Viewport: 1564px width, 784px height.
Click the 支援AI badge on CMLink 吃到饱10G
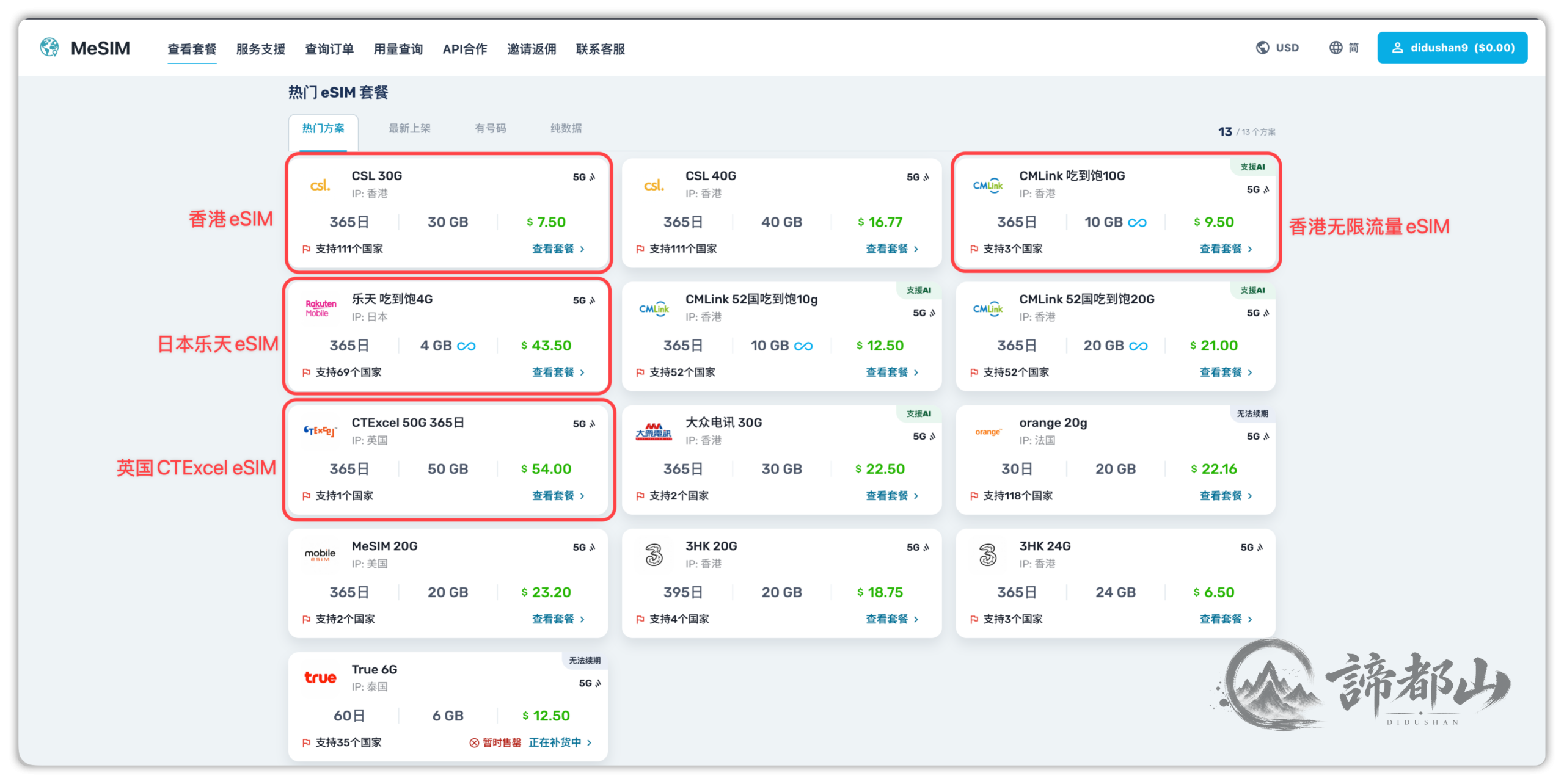pyautogui.click(x=1252, y=167)
